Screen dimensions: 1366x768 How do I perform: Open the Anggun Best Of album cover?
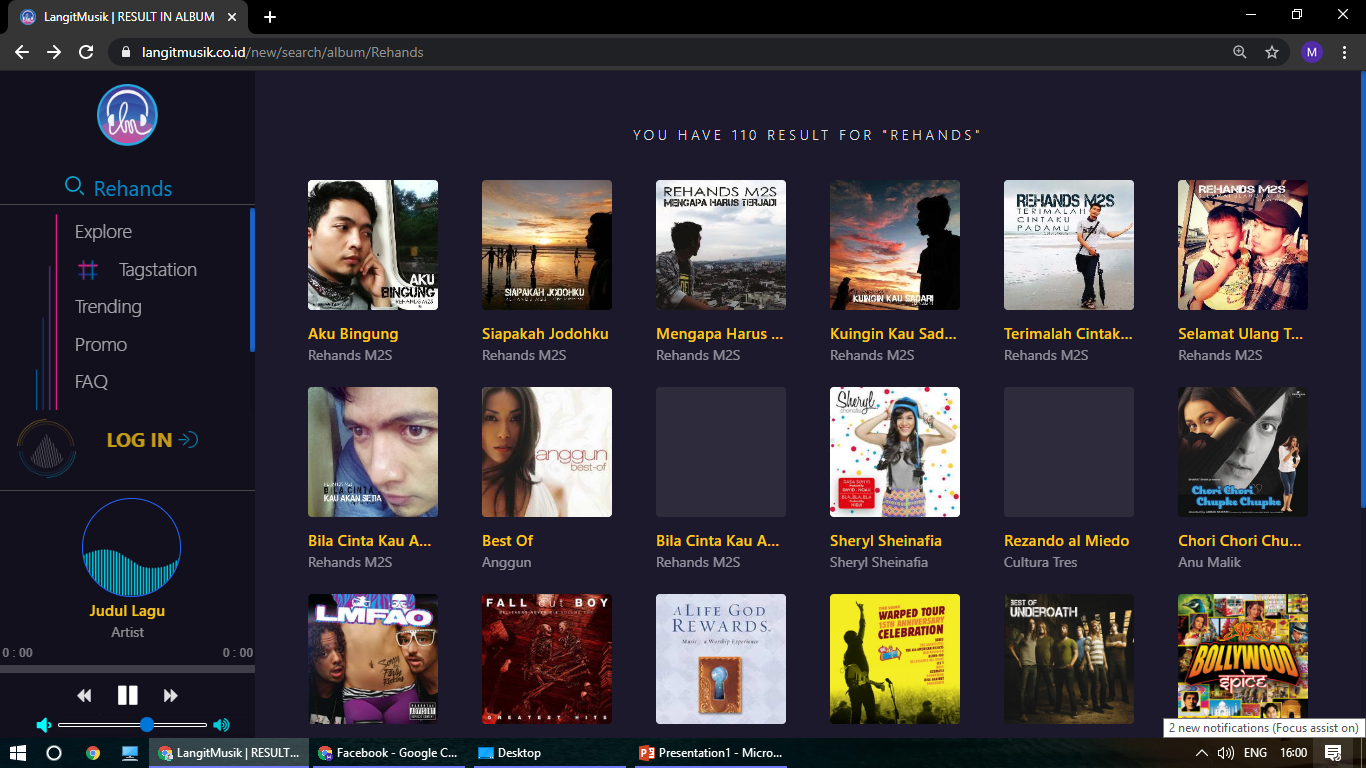547,452
